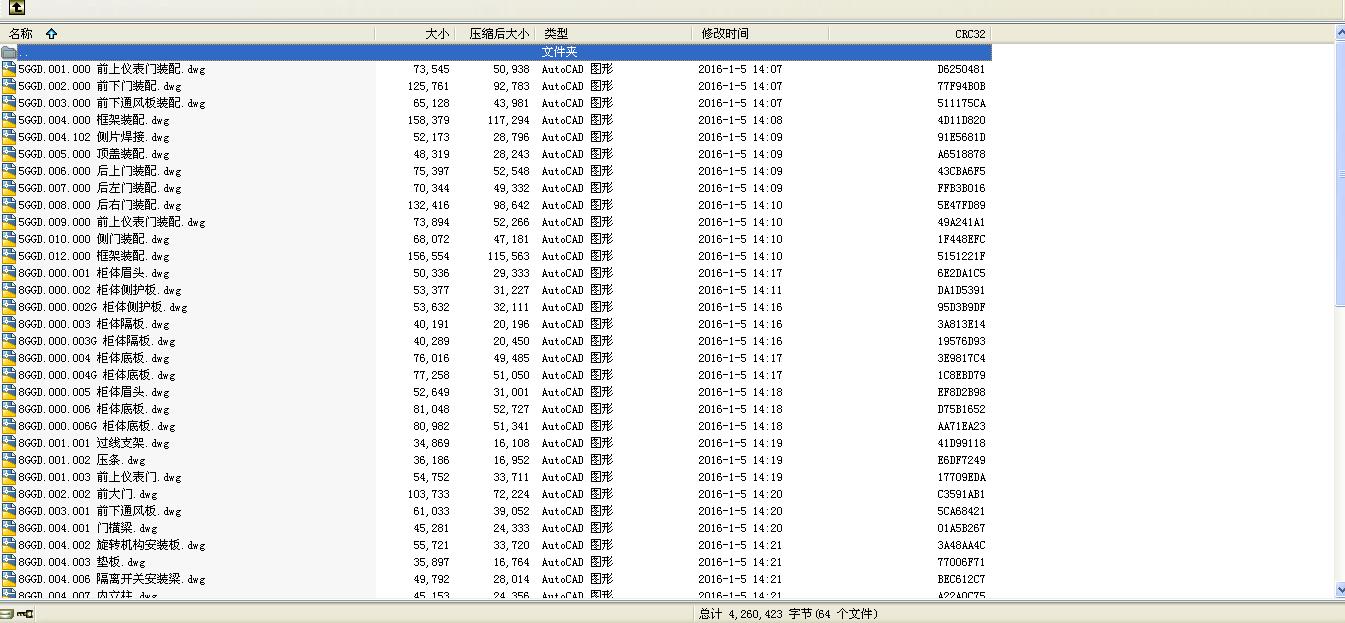Click the file icon of 8GGD.000.001 柜体眉头
The image size is (1345, 623).
pyautogui.click(x=9, y=273)
